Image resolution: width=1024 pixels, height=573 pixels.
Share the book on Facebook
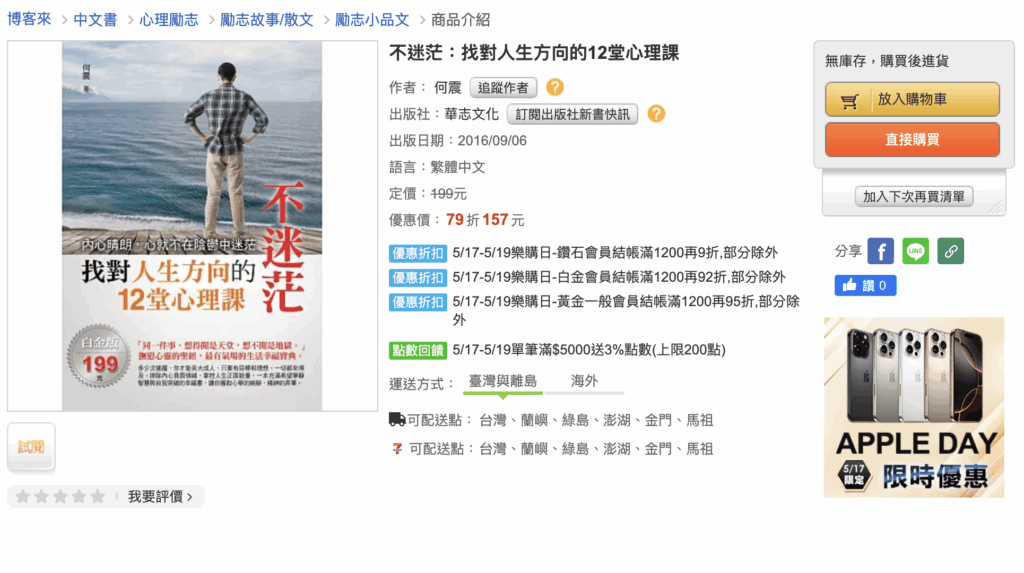click(x=880, y=251)
